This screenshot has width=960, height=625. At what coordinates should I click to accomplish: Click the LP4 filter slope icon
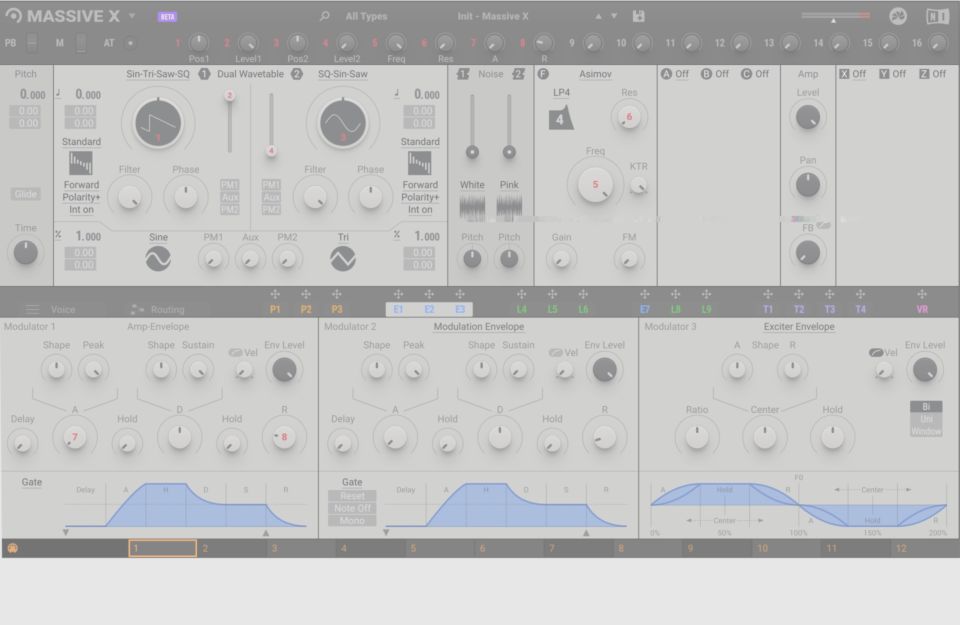click(x=560, y=119)
